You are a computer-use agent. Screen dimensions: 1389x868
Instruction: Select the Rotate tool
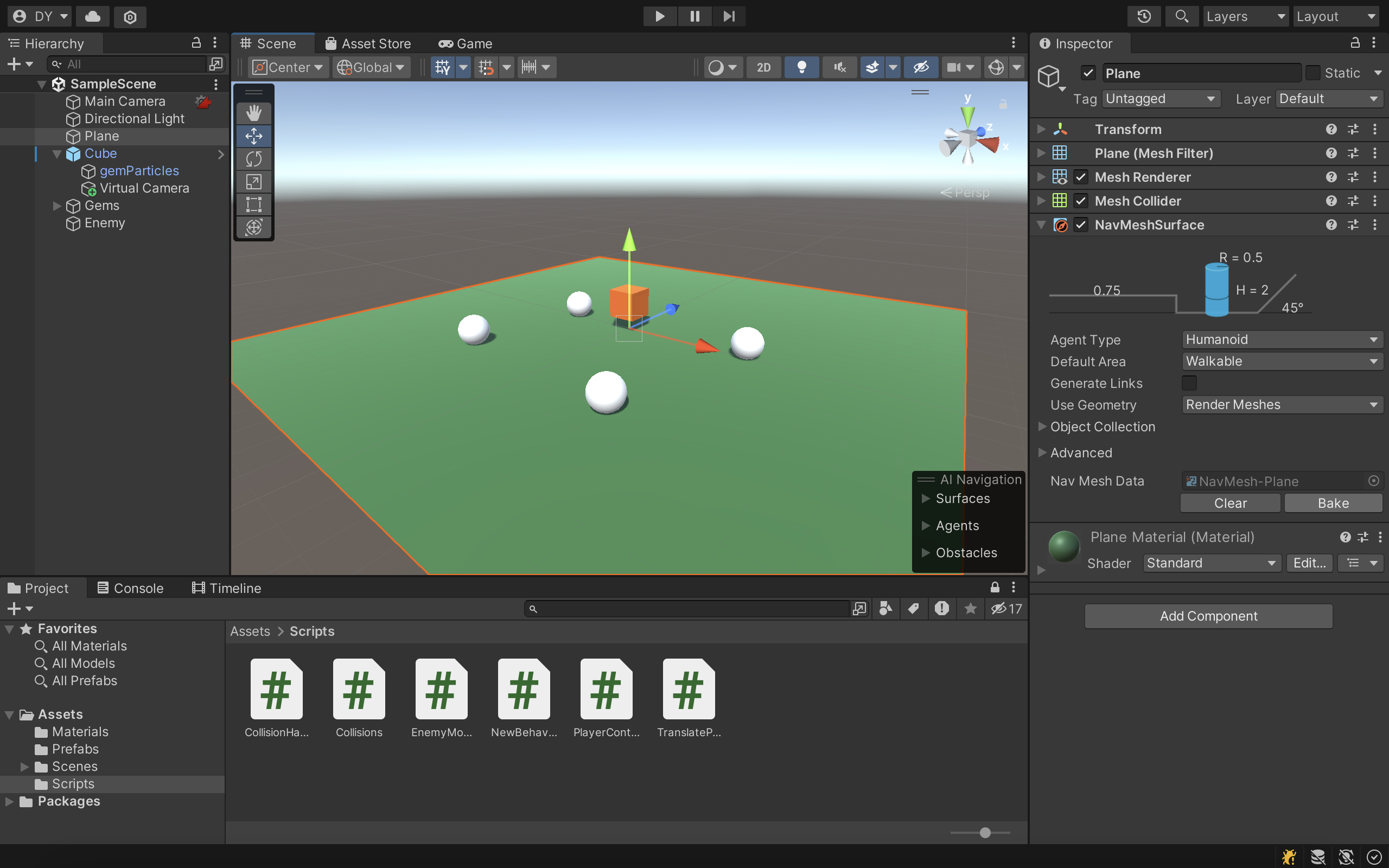pos(254,158)
